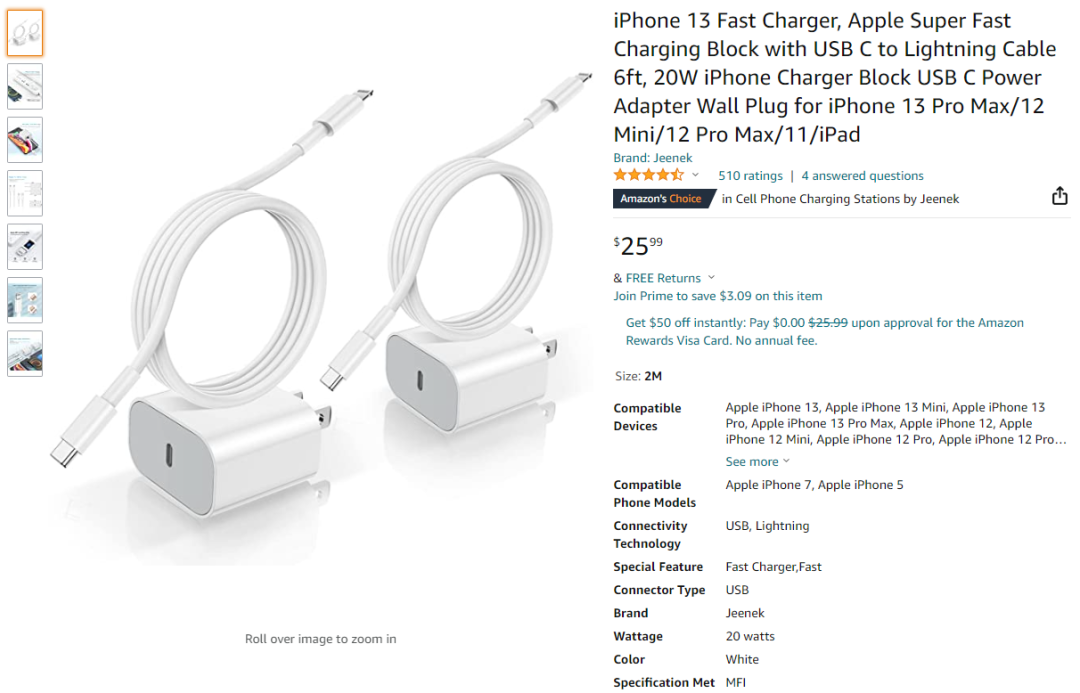This screenshot has width=1080, height=693.
Task: Select the fifth product thumbnail
Action: [x=25, y=247]
